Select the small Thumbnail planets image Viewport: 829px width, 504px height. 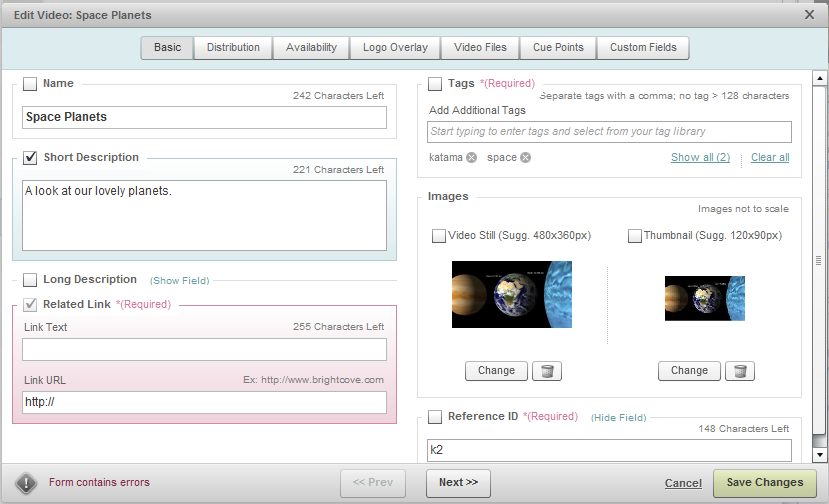(705, 298)
